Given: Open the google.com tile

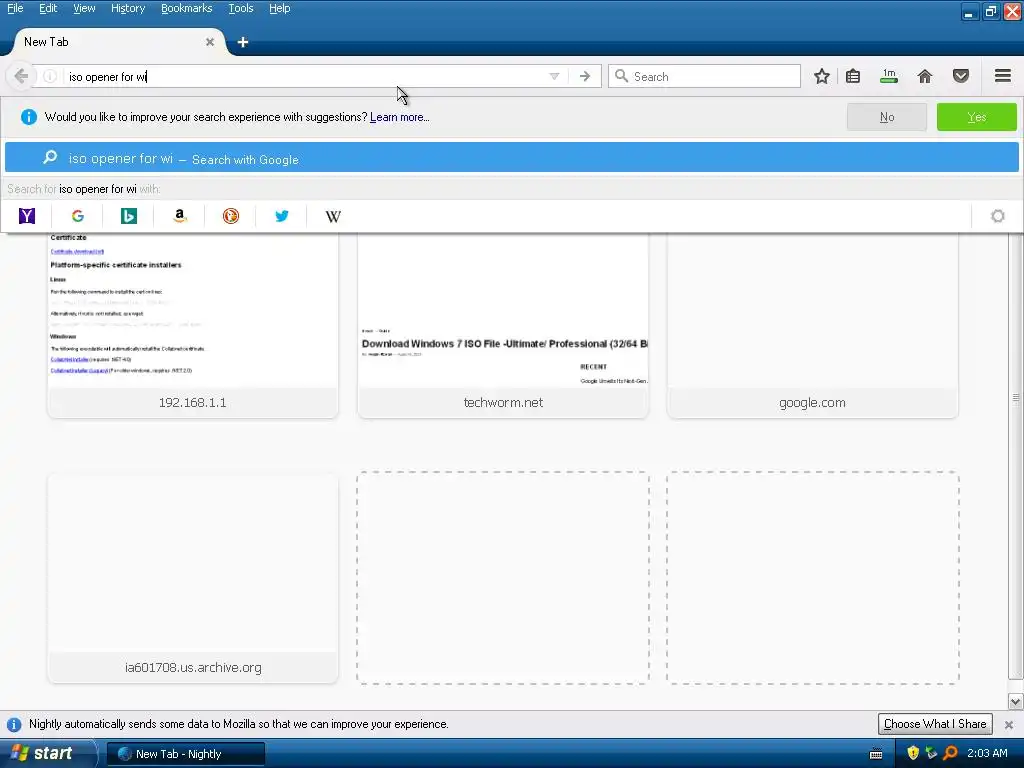Looking at the screenshot, I should pos(812,325).
